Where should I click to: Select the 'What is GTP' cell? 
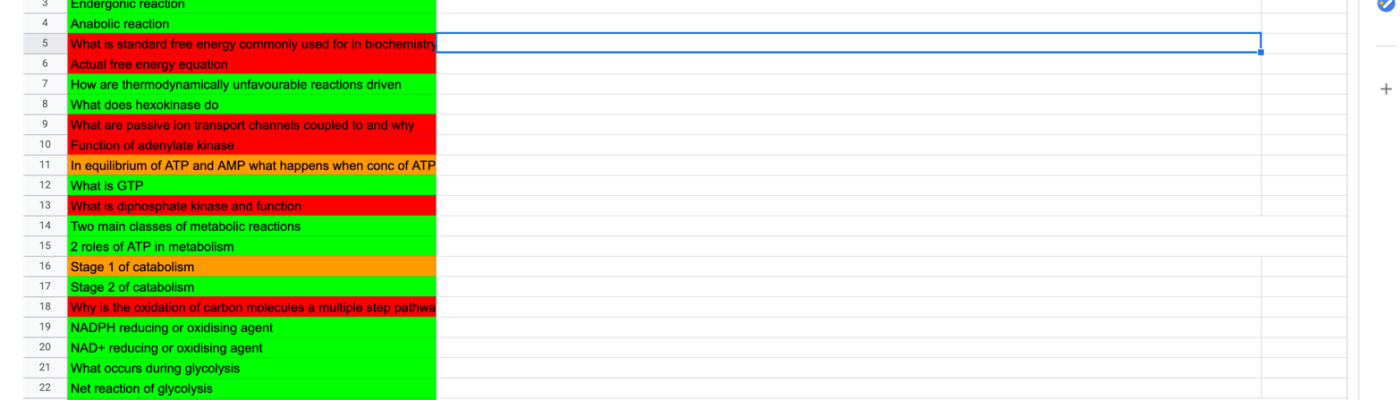[x=252, y=186]
